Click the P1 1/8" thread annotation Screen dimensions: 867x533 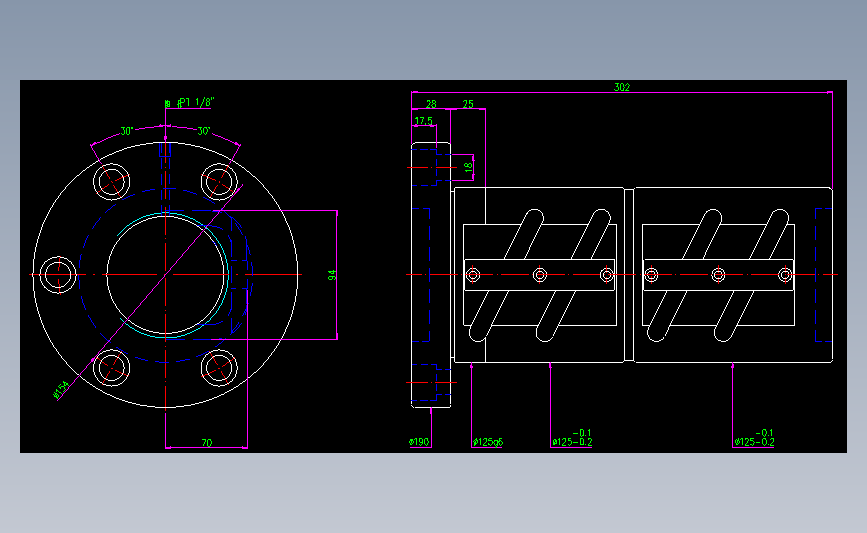pos(196,102)
